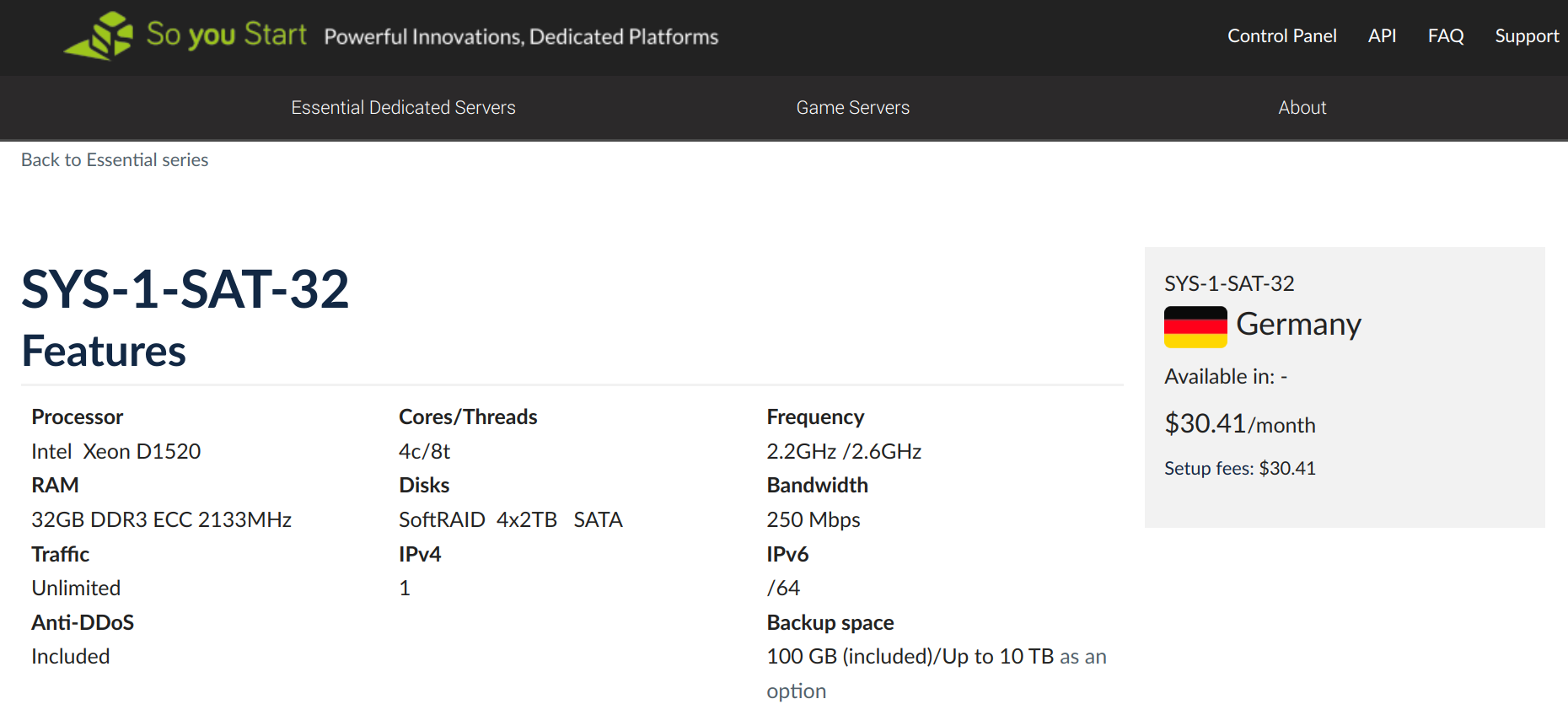Select Anti-DDoS value Included
This screenshot has height=715, width=1568.
point(70,656)
